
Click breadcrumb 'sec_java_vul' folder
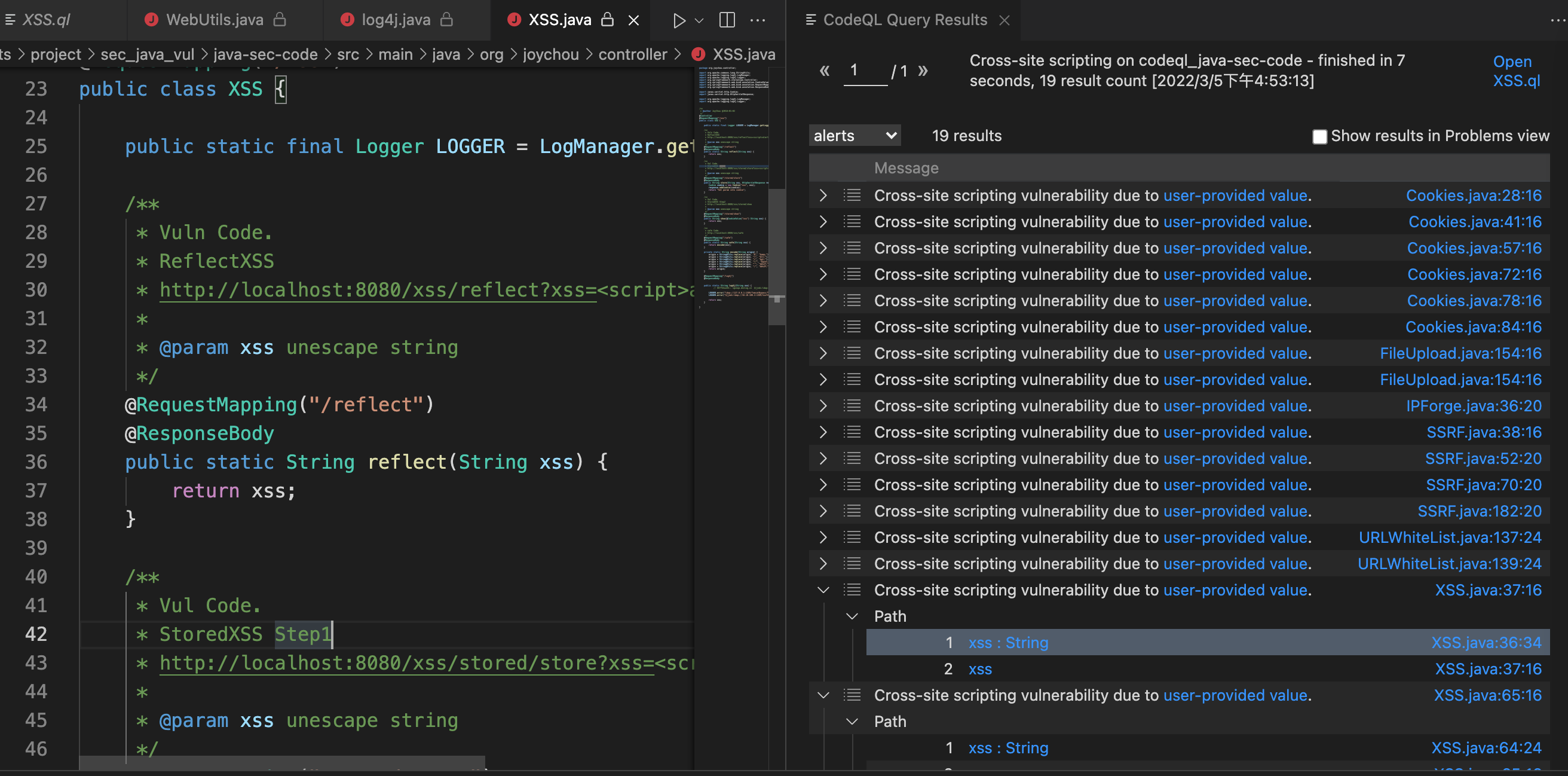pos(148,54)
